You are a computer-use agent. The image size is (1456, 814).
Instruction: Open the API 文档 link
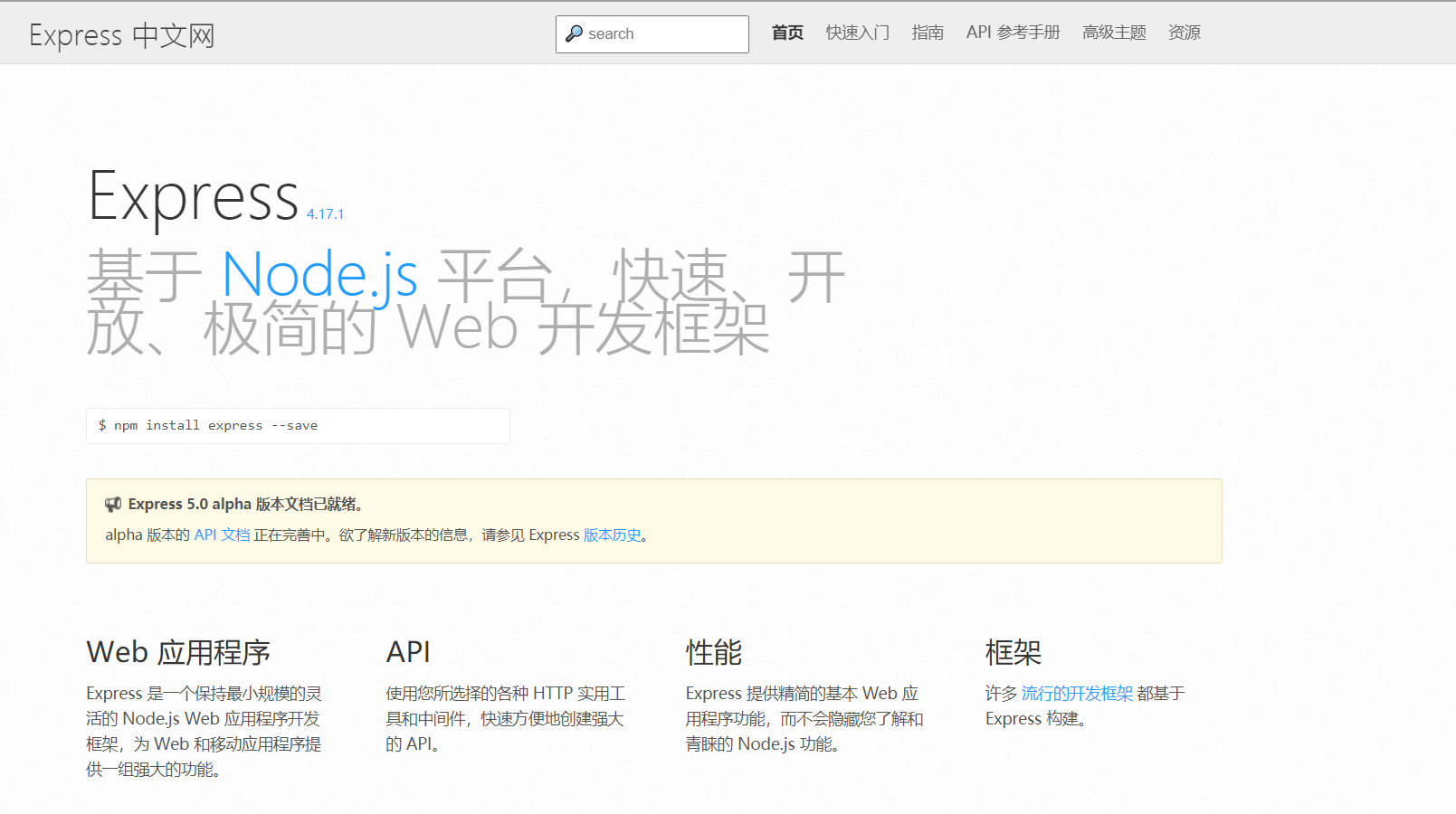point(222,535)
